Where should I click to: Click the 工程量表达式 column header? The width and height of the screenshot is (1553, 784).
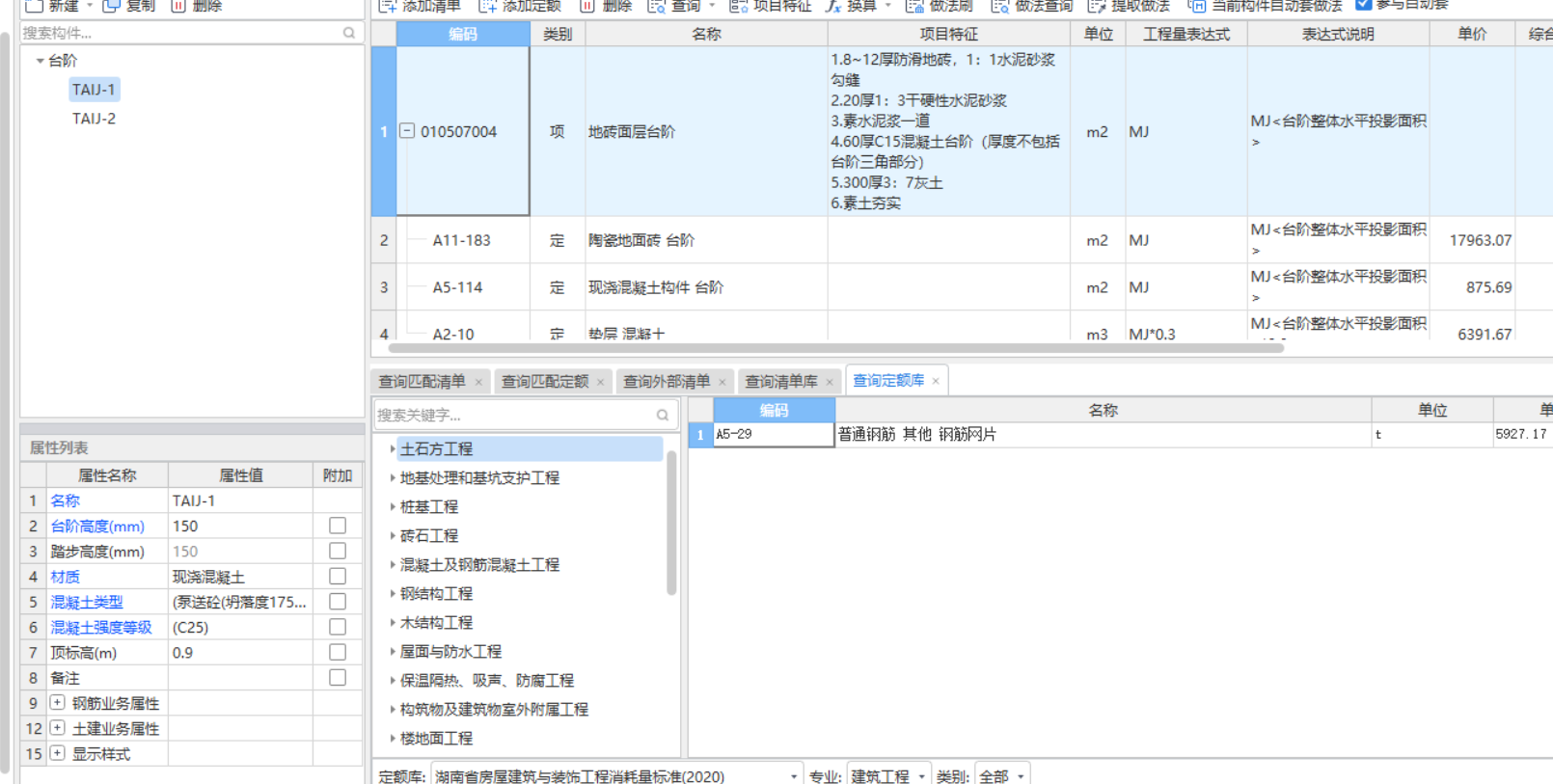[x=1185, y=34]
